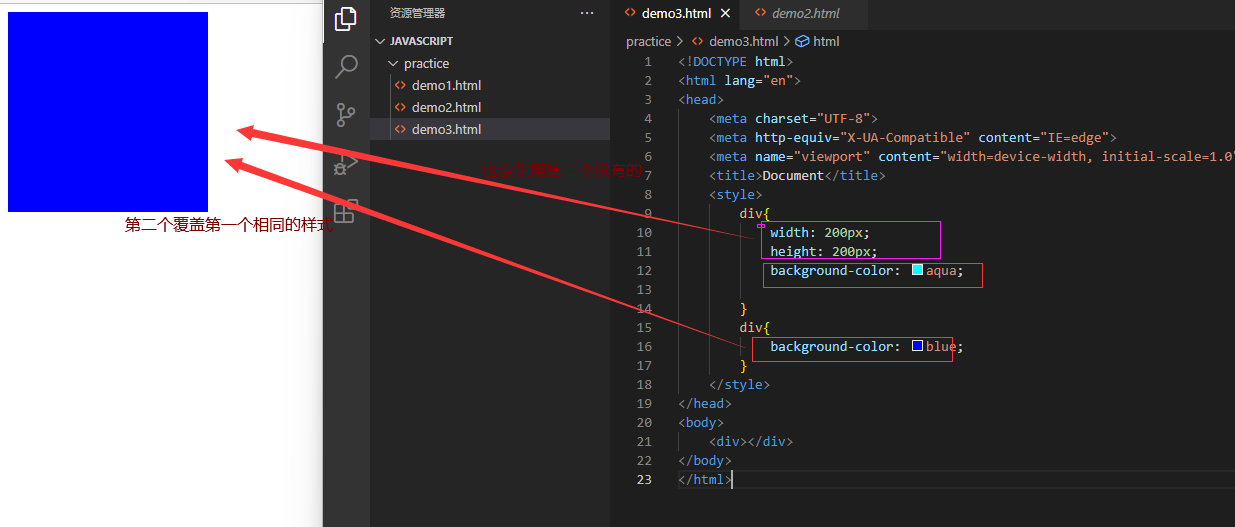Click the demo1.html file icon in tree
This screenshot has width=1235, height=527.
point(401,85)
